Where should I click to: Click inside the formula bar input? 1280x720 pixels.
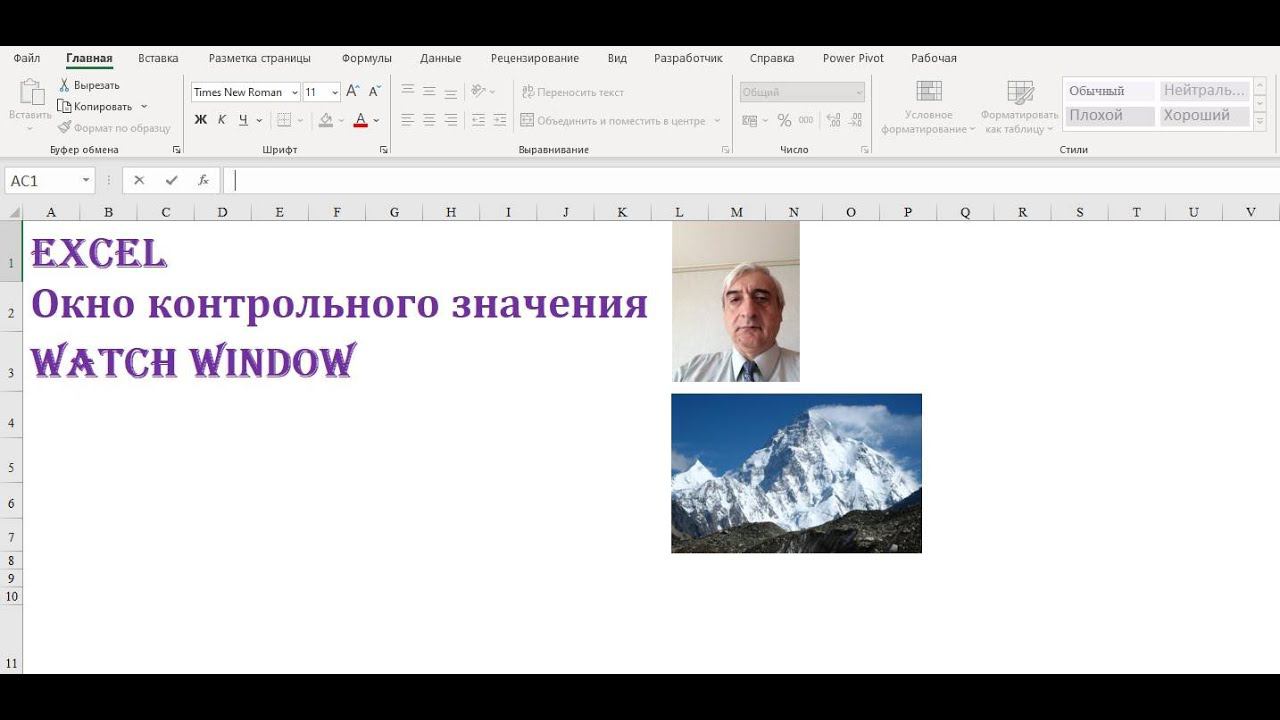(750, 181)
